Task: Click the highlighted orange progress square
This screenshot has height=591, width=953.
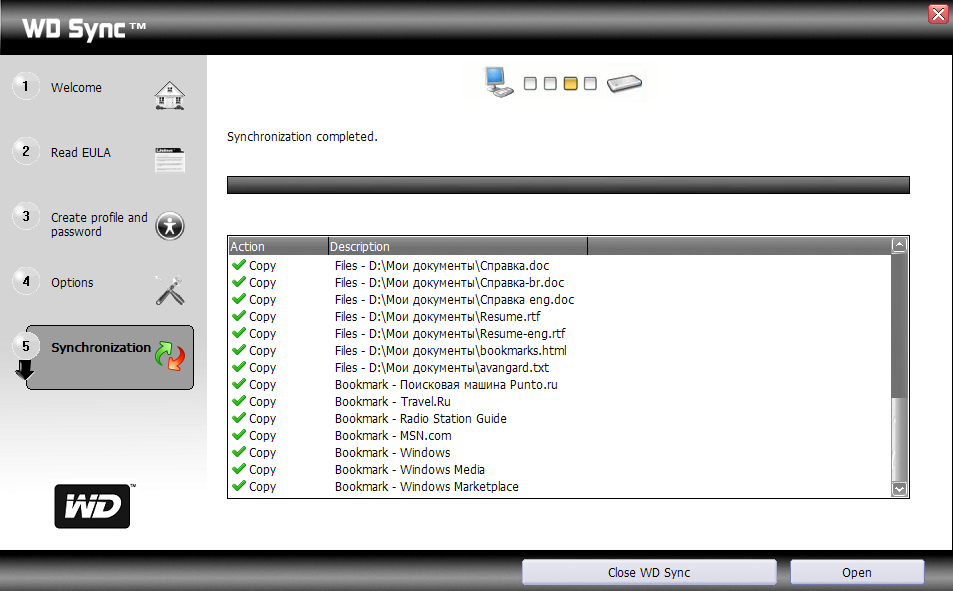Action: (570, 83)
